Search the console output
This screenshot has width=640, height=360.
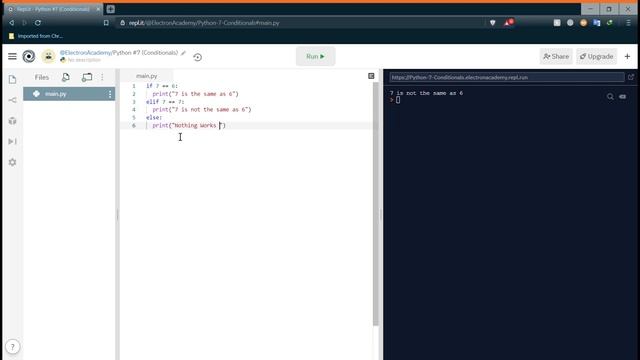click(610, 97)
